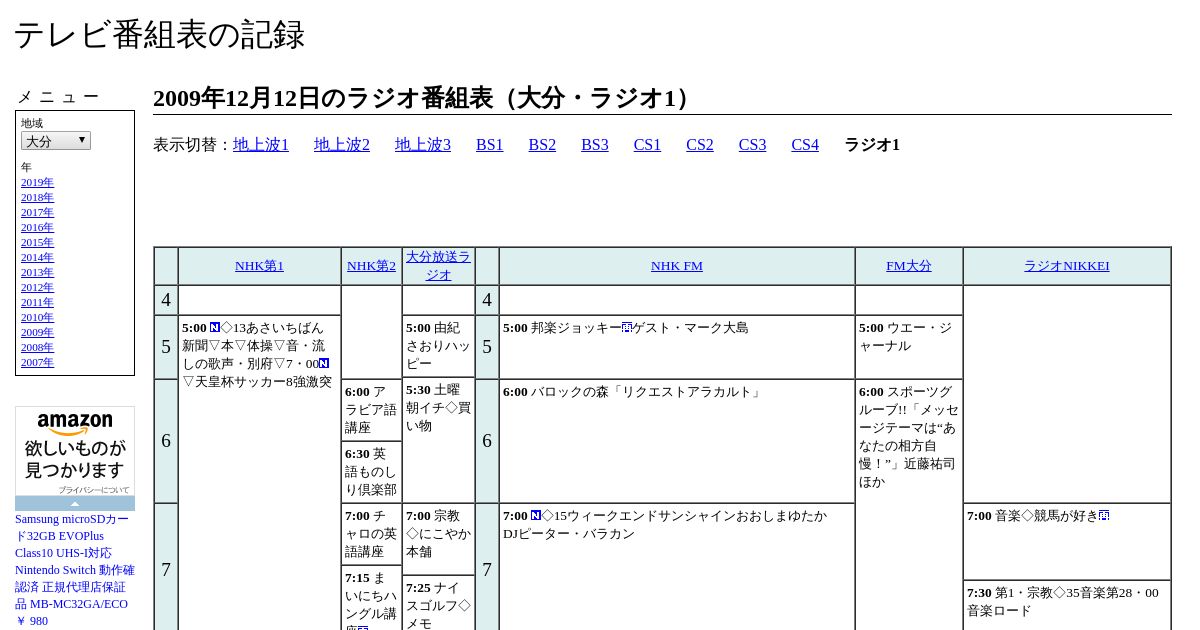
Task: Click the 6:30 英語ものしり倶楽部 program cell
Action: [371, 472]
